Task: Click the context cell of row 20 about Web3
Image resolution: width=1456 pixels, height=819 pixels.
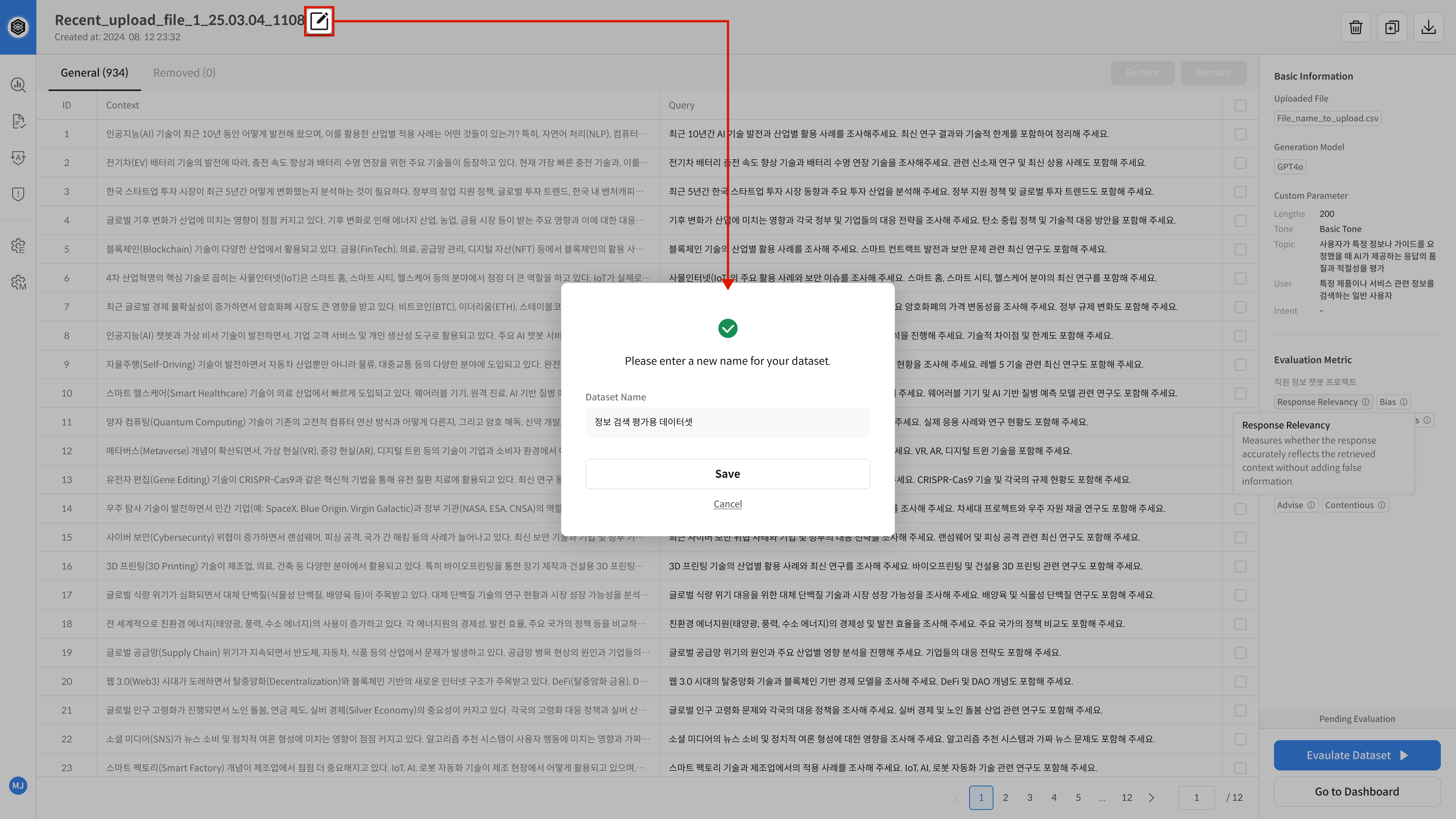Action: point(378,682)
